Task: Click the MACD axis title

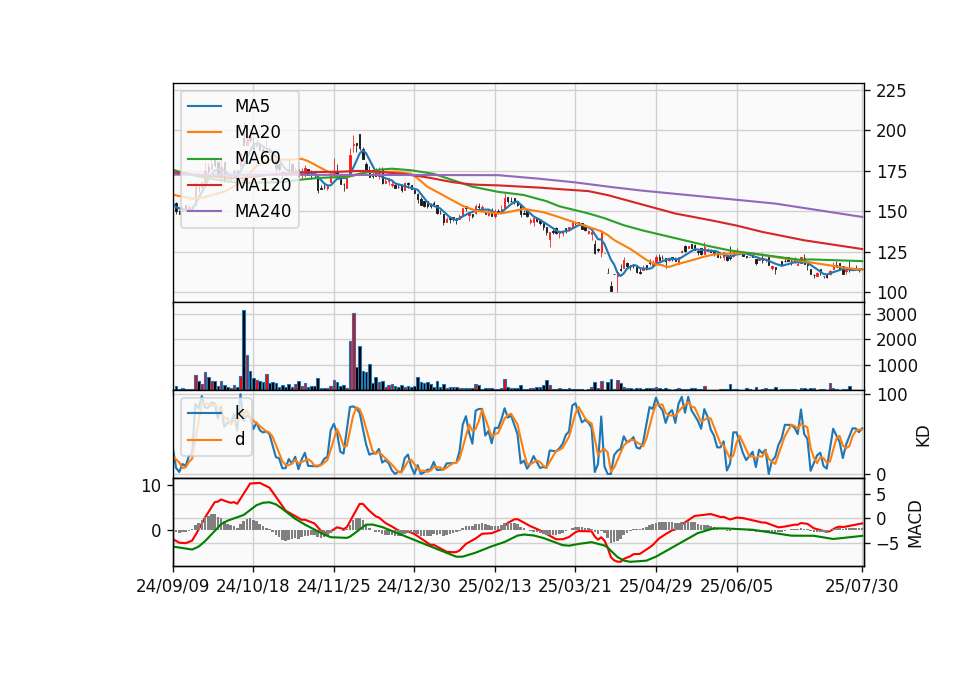Action: click(915, 524)
